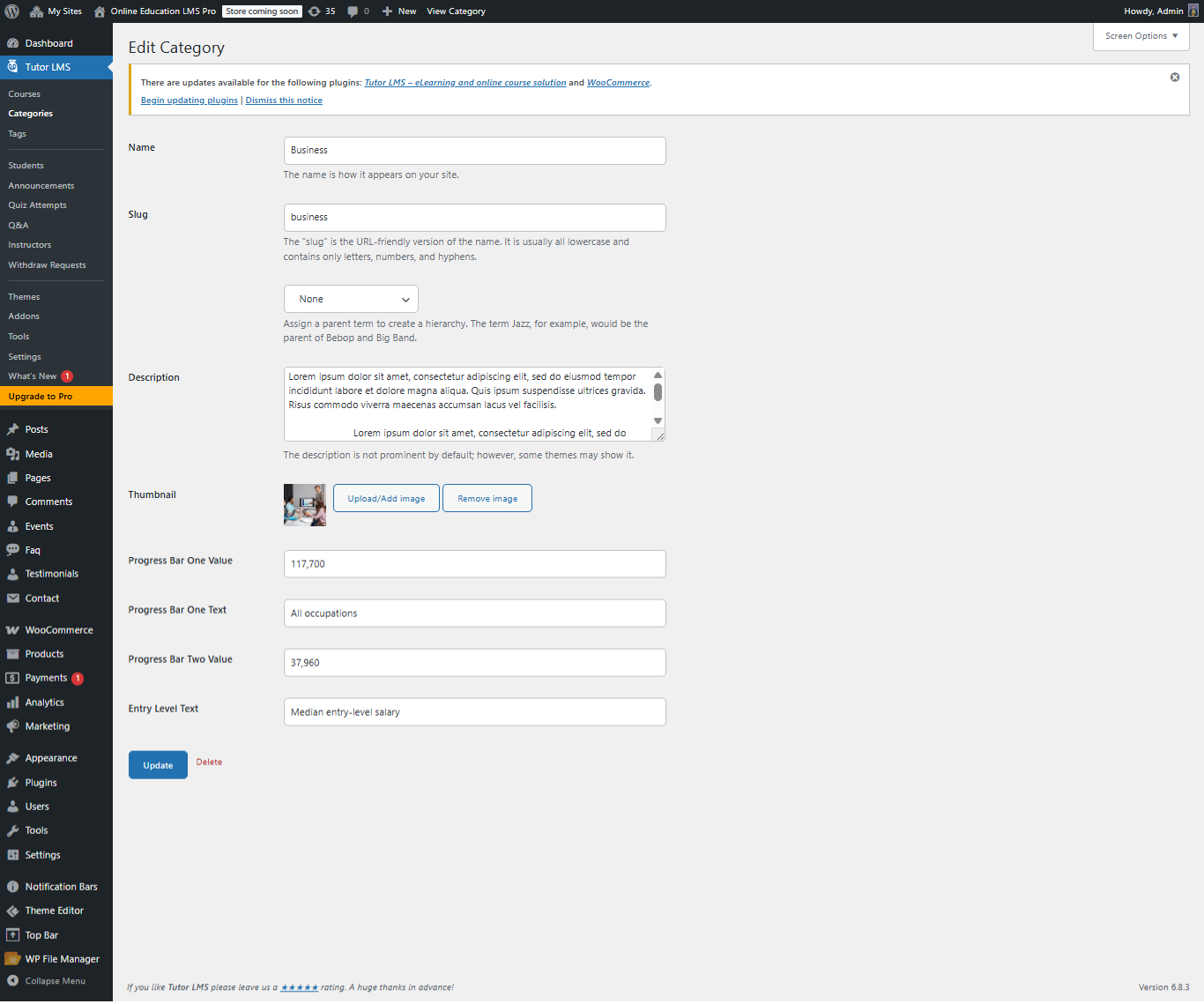Expand the Screen Options panel
Screen dimensions: 1204x1004
1141,36
